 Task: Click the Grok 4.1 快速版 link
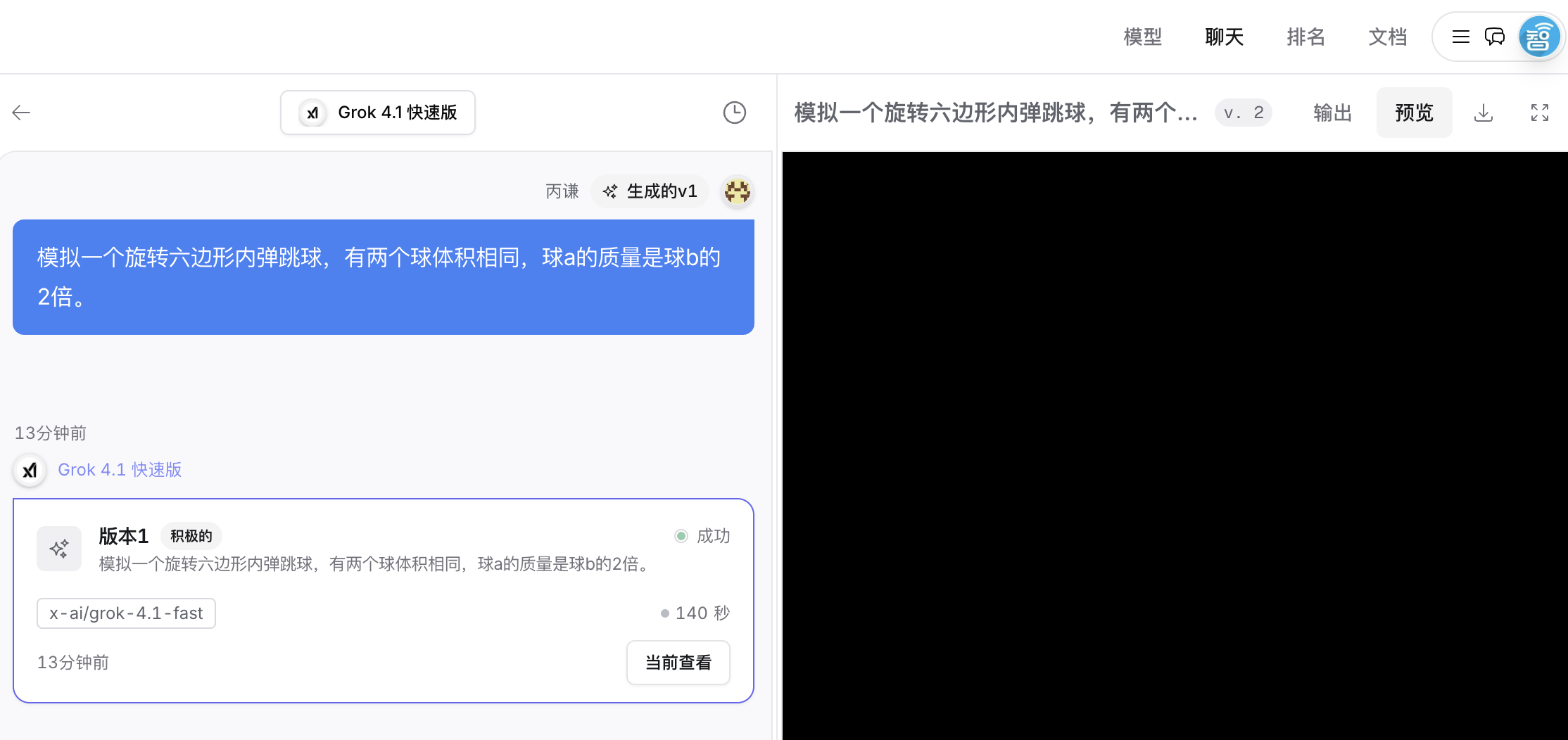[120, 469]
